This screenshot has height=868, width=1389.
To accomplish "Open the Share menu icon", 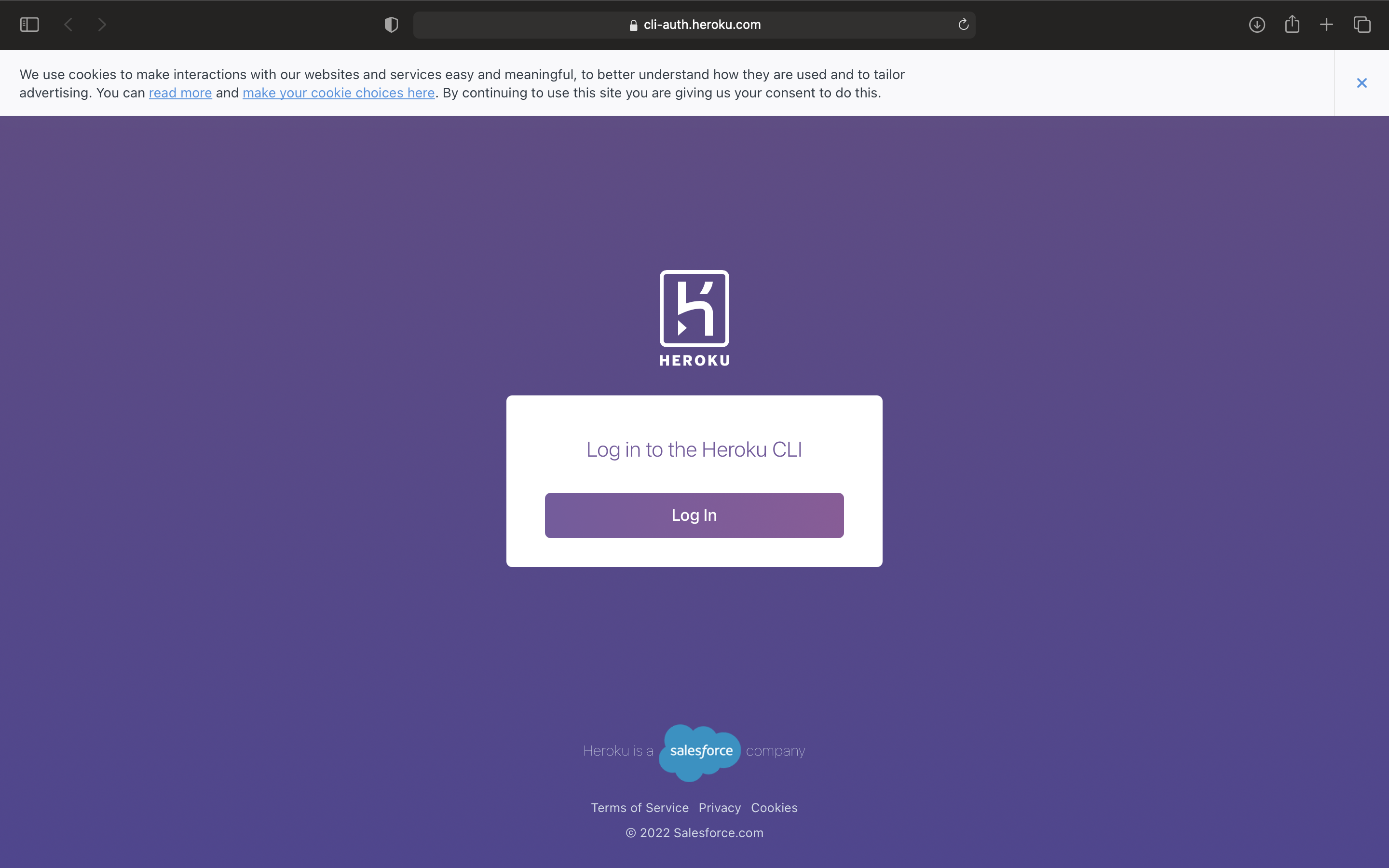I will 1292,24.
